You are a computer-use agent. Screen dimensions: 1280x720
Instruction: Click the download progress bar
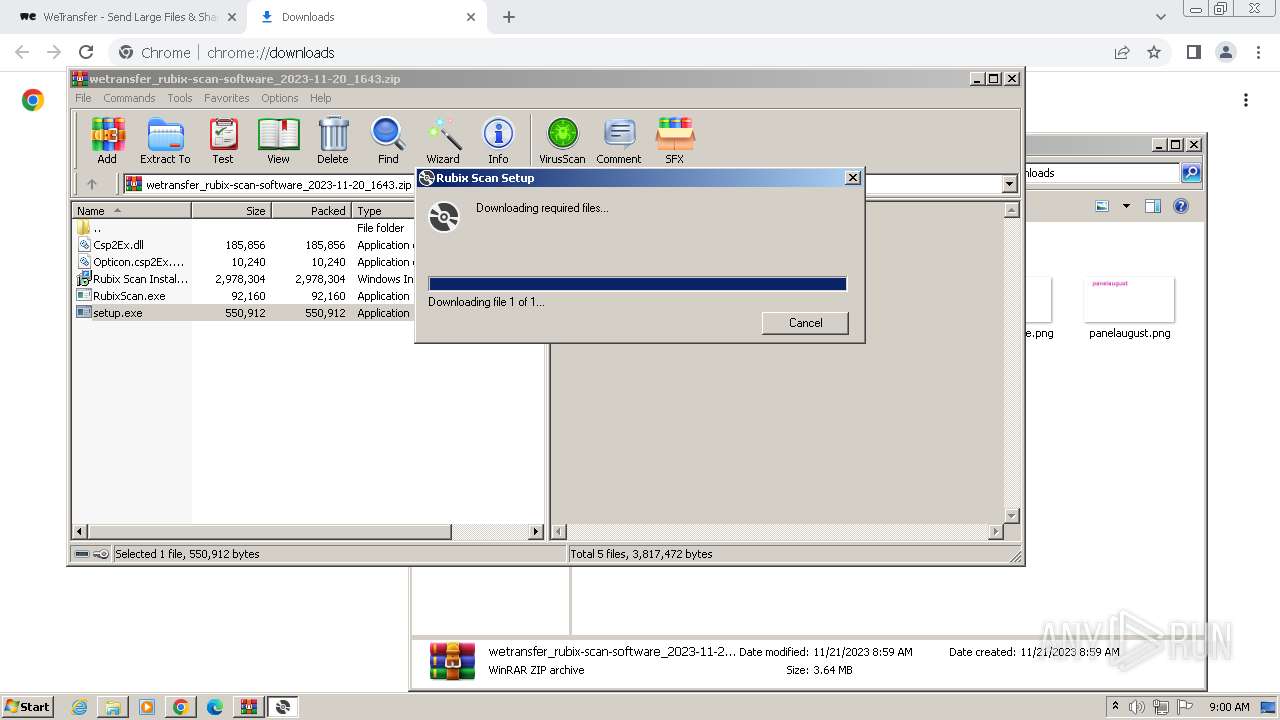tap(637, 284)
